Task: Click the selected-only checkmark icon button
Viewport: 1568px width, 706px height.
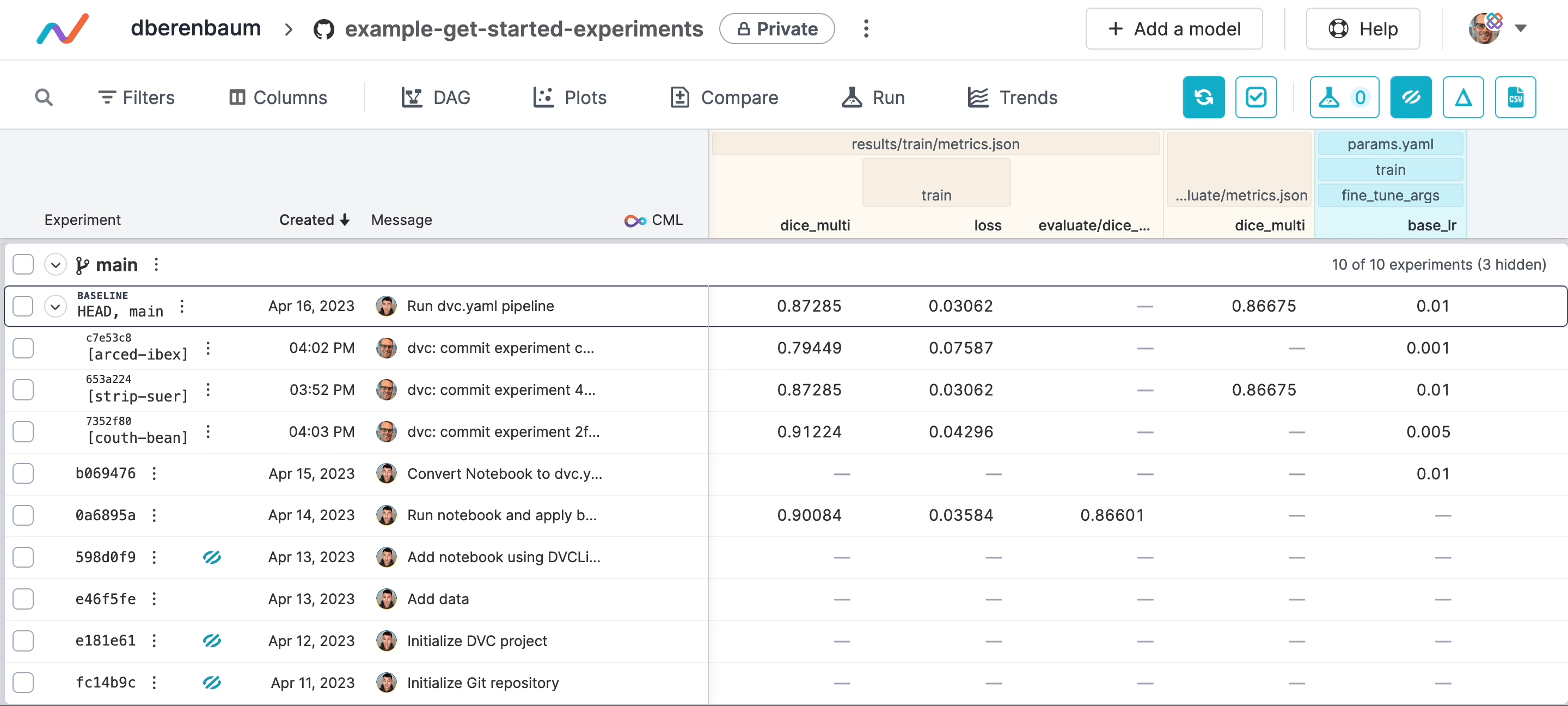Action: pyautogui.click(x=1255, y=98)
